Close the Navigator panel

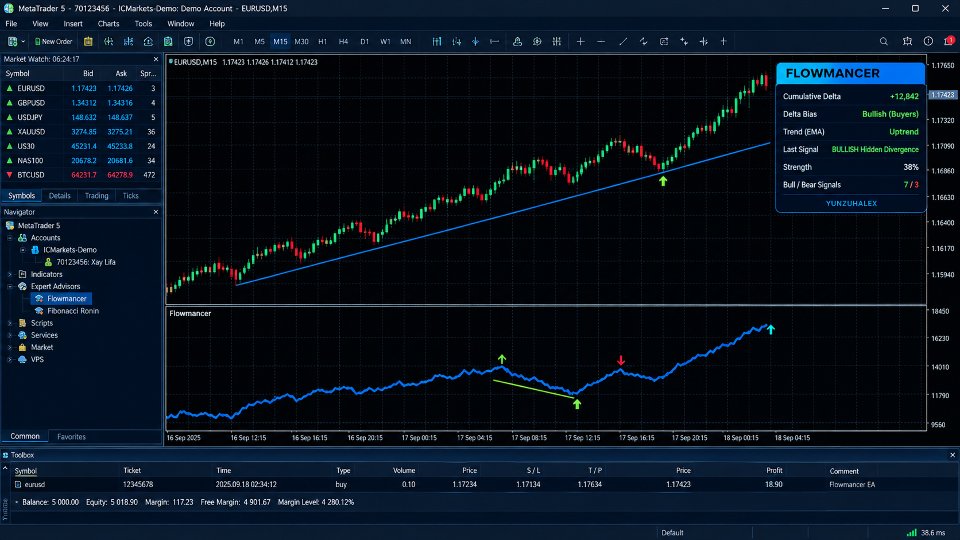point(156,212)
